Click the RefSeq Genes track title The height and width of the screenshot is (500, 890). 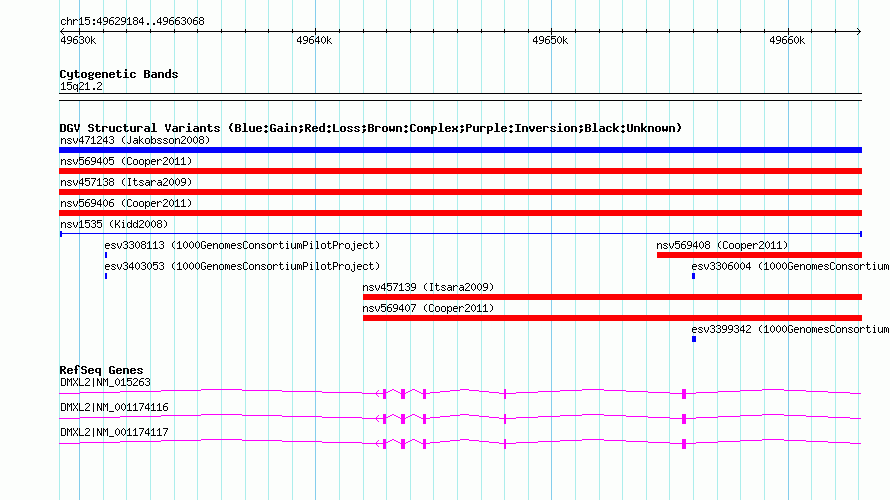pyautogui.click(x=101, y=370)
